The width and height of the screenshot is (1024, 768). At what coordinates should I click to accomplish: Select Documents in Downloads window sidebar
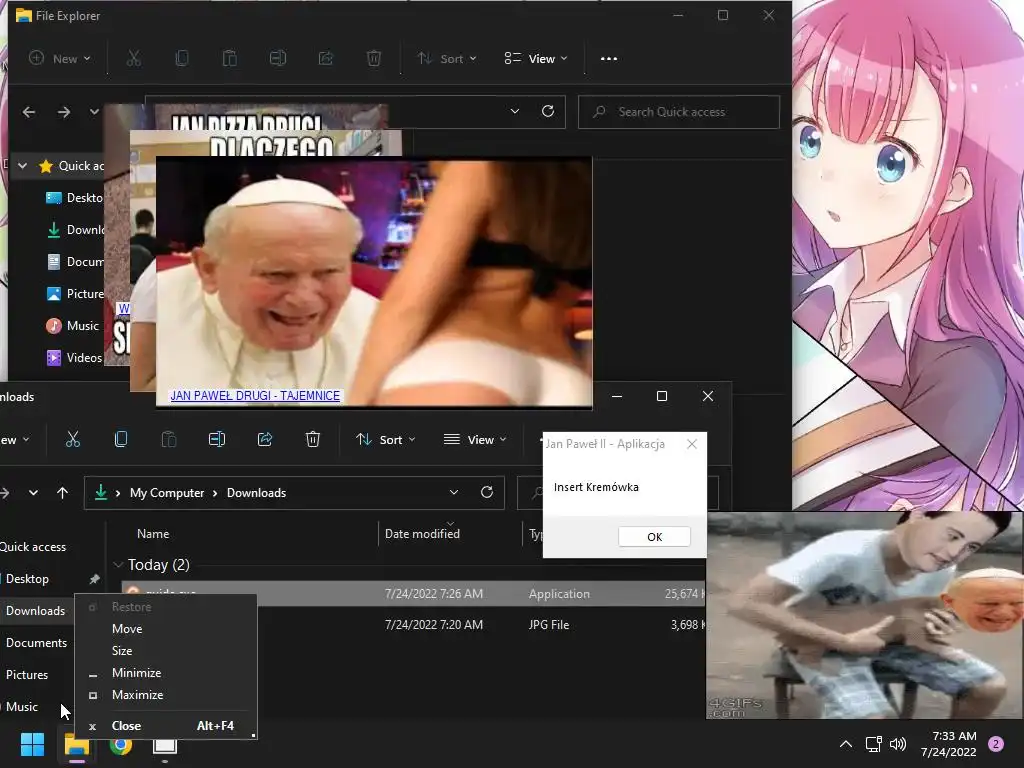[36, 643]
